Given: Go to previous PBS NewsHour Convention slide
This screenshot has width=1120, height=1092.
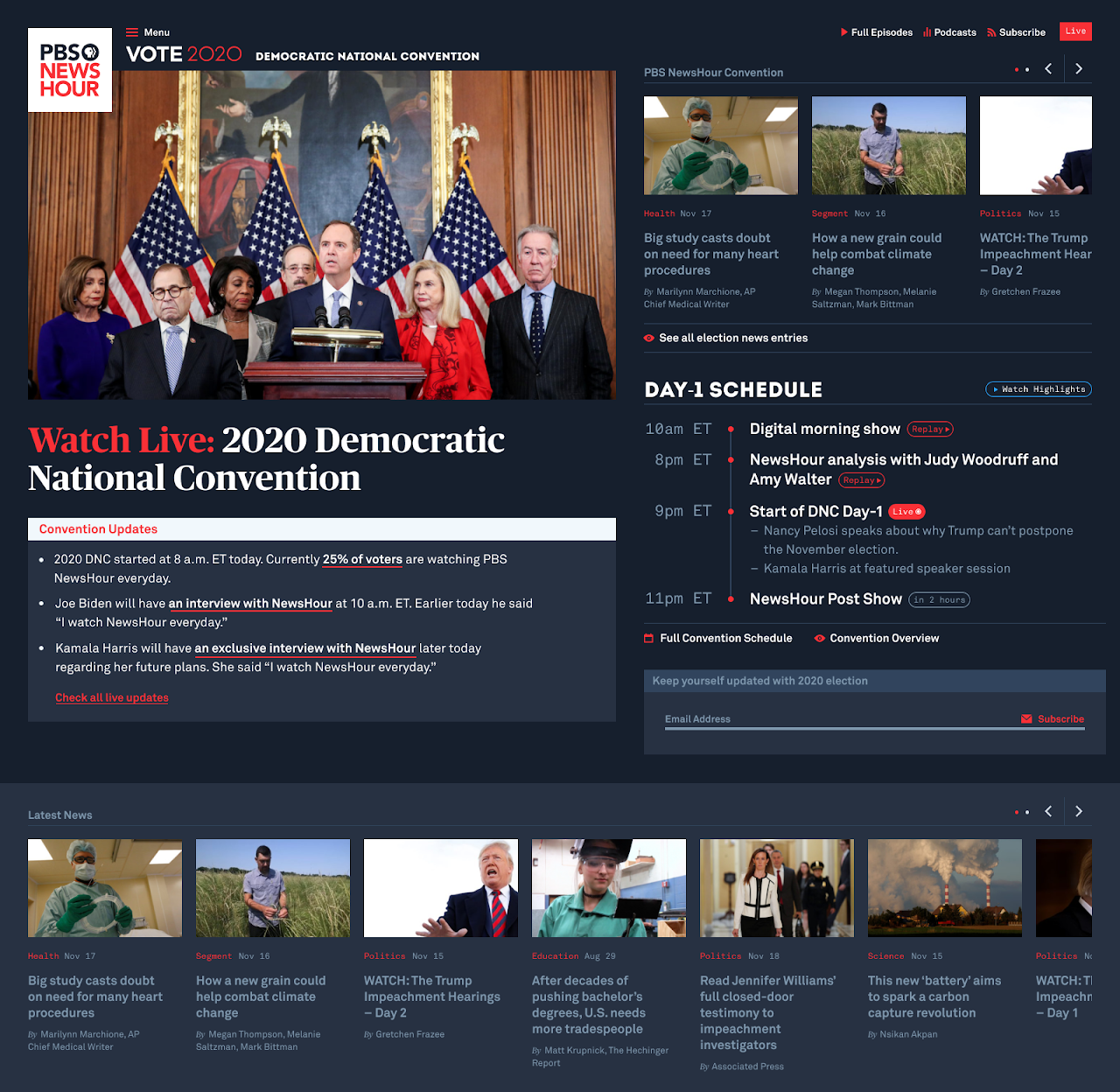Looking at the screenshot, I should [x=1048, y=69].
